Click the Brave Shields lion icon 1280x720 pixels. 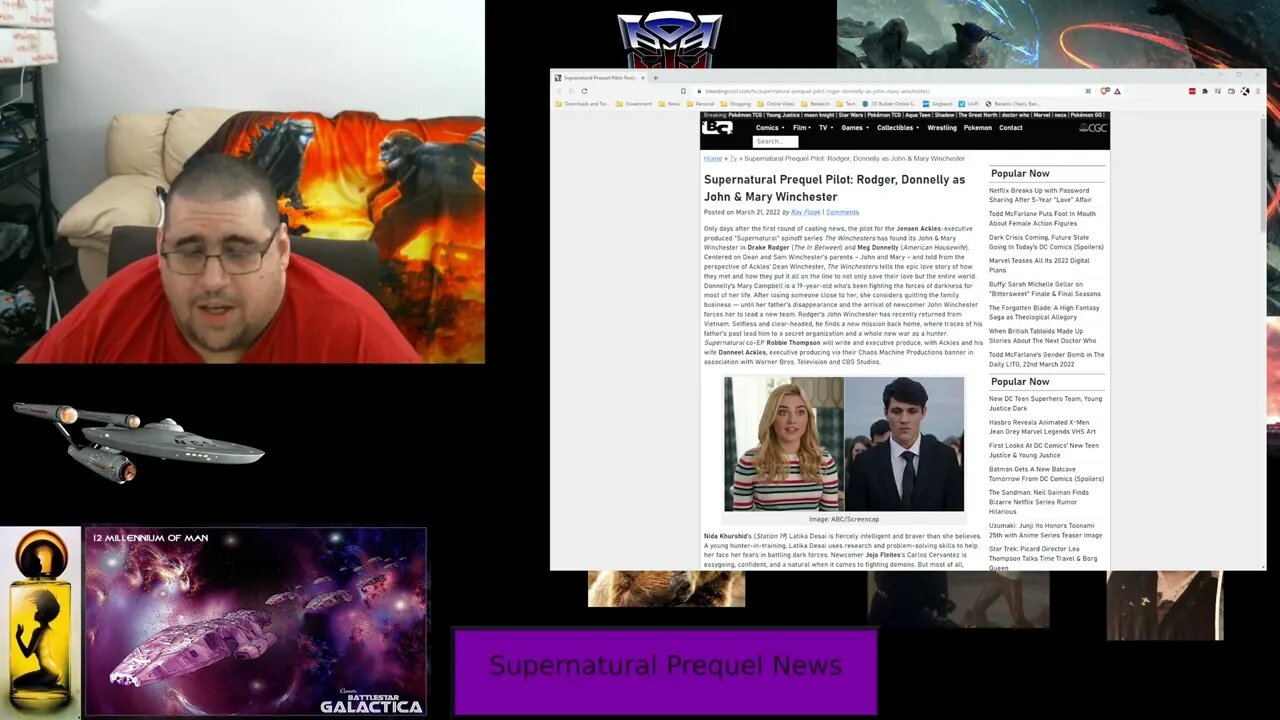click(x=1104, y=91)
